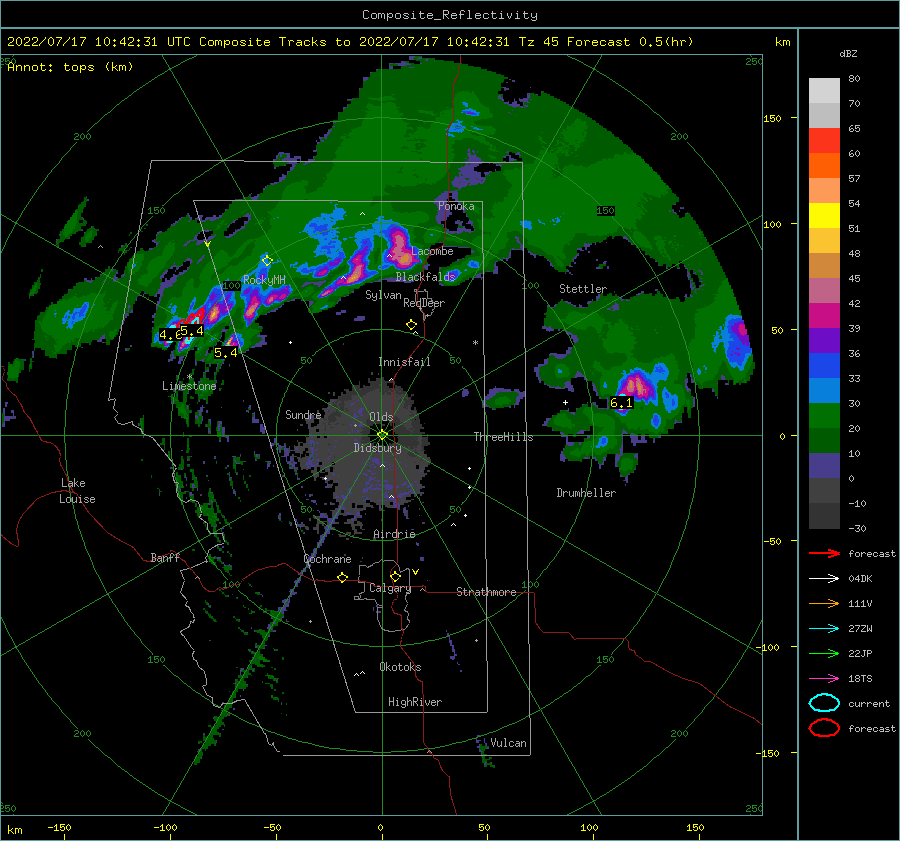The width and height of the screenshot is (900, 841).
Task: Click the dBZ legend heading
Action: (x=848, y=54)
